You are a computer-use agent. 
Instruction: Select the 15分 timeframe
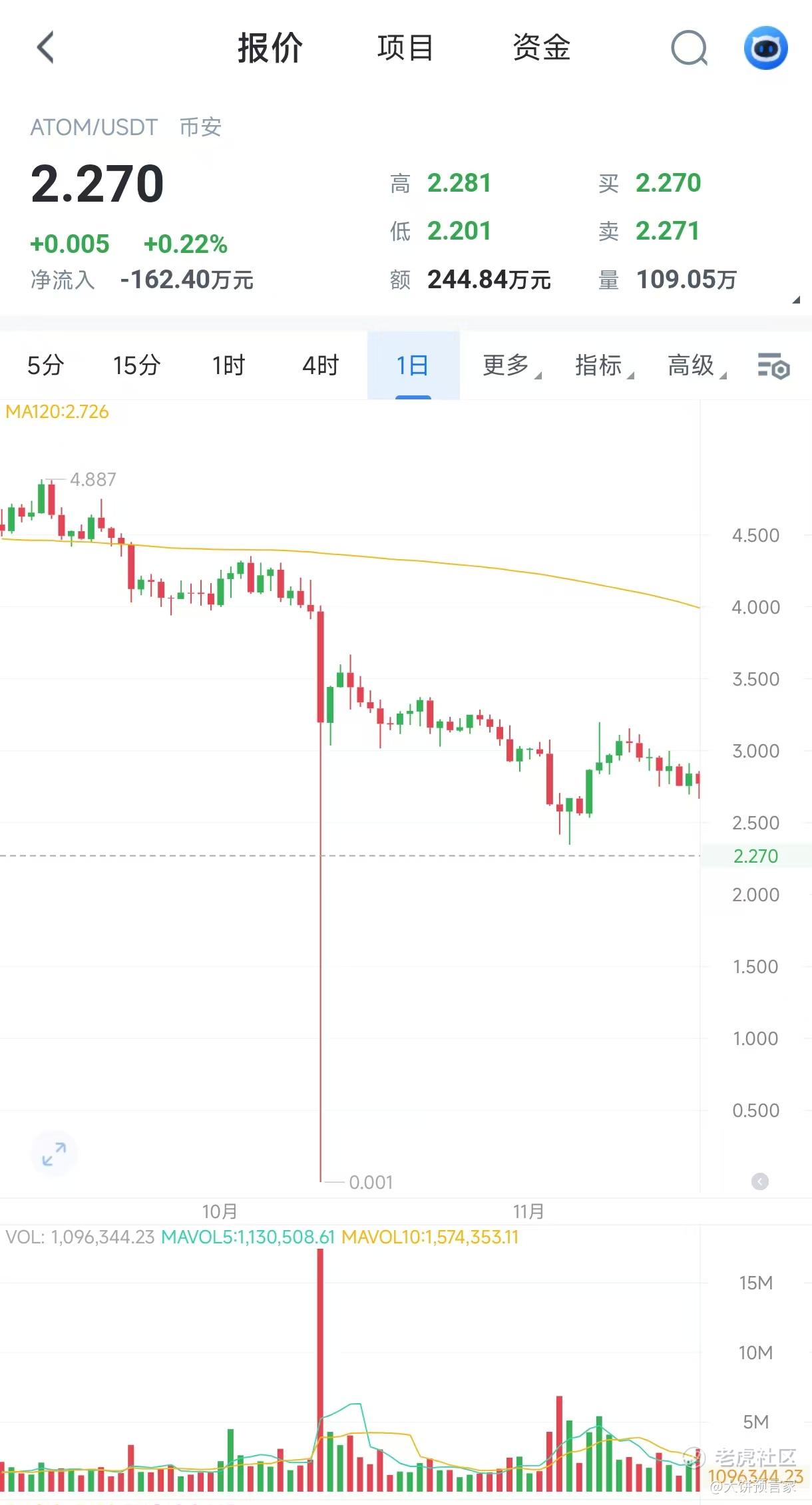(136, 365)
